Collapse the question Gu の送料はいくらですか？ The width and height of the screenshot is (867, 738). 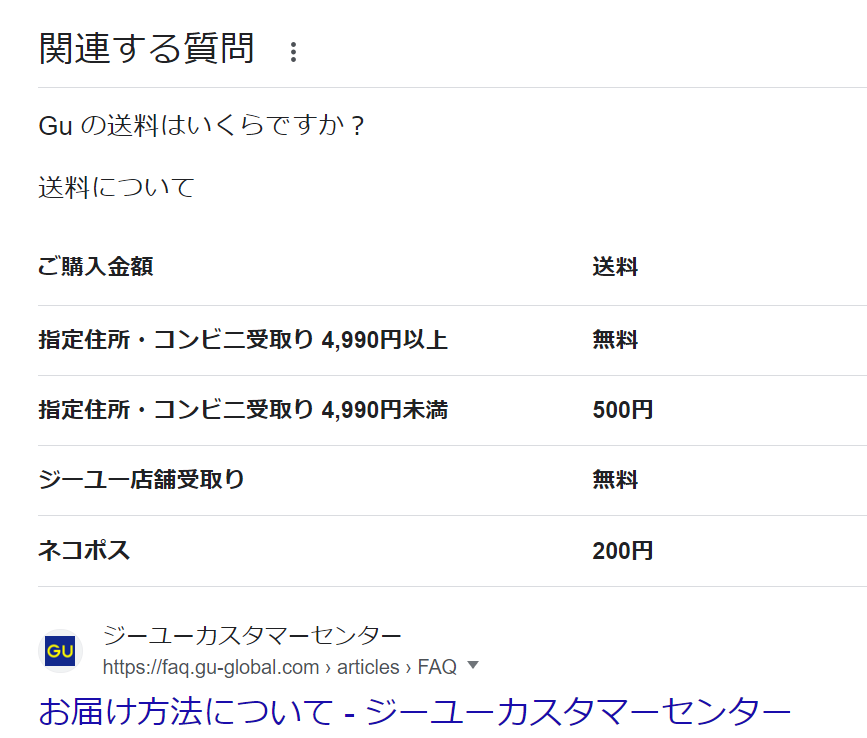point(201,125)
